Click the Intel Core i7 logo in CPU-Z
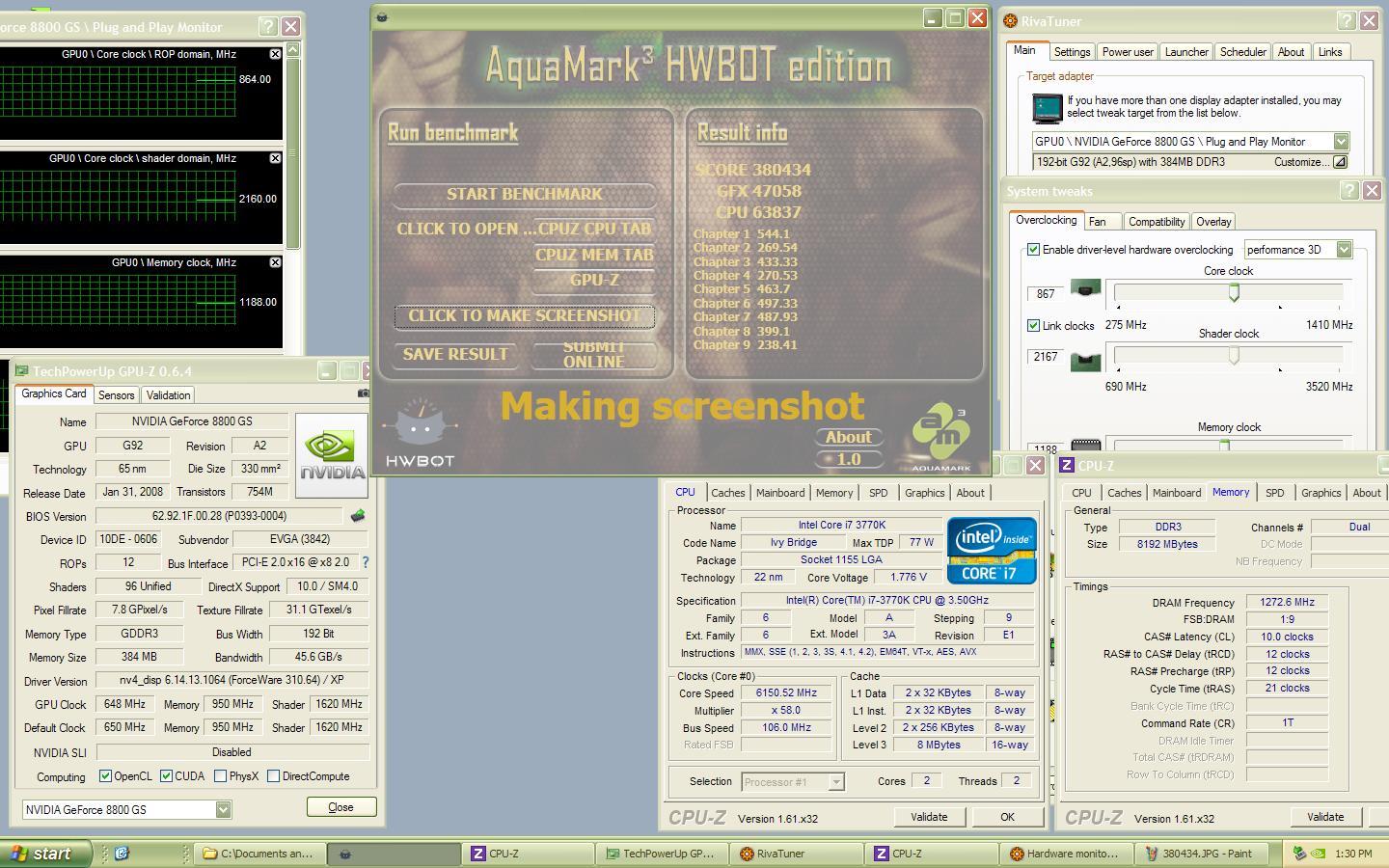The height and width of the screenshot is (868, 1389). coord(992,551)
